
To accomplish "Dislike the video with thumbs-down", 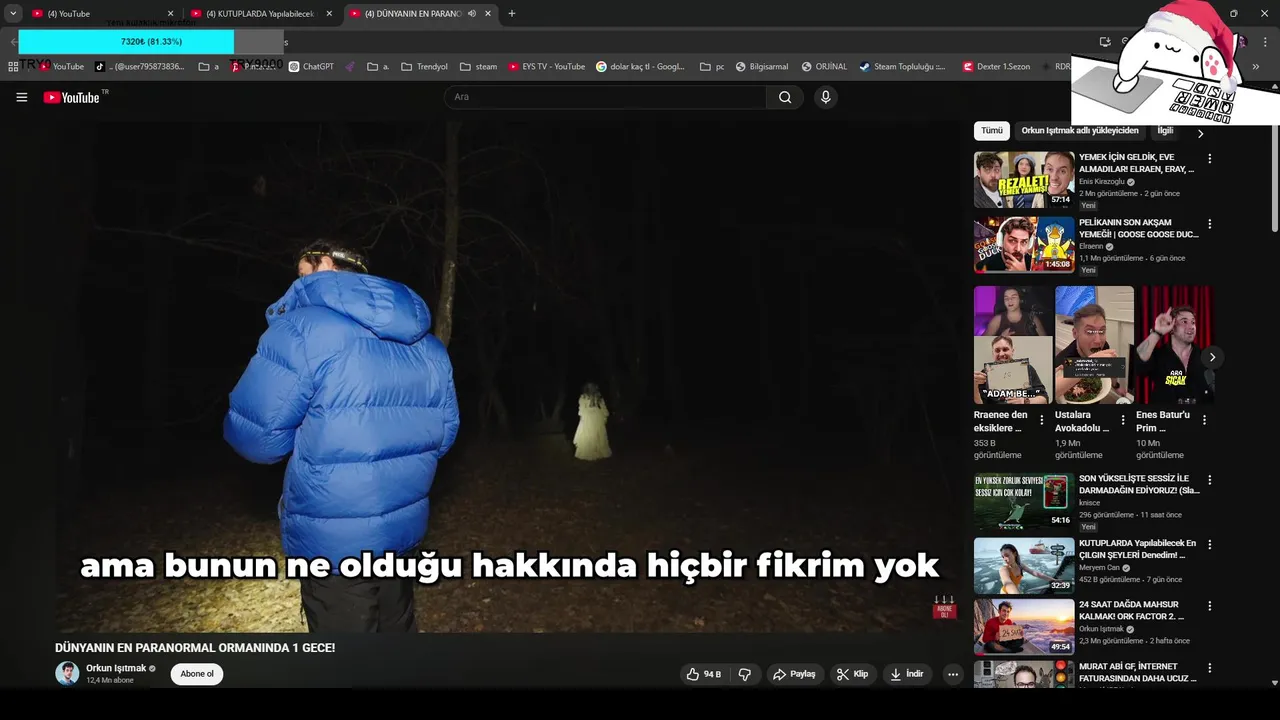I will [745, 674].
